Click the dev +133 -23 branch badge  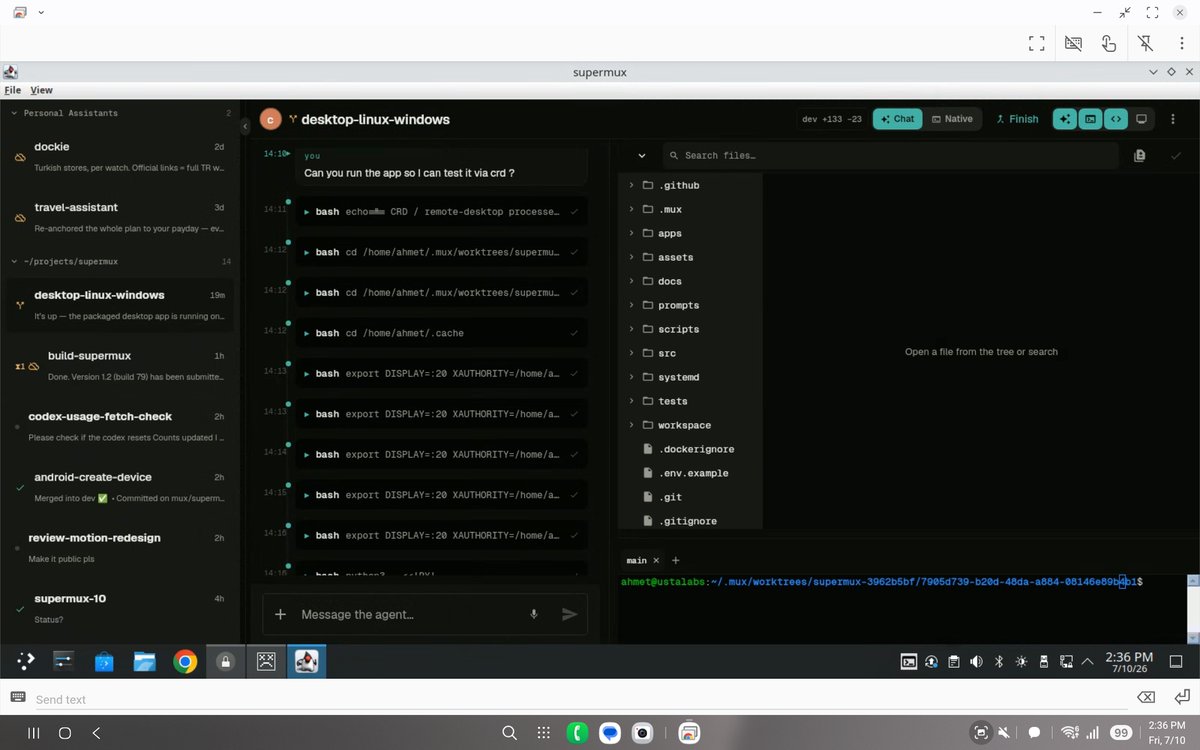pyautogui.click(x=831, y=119)
